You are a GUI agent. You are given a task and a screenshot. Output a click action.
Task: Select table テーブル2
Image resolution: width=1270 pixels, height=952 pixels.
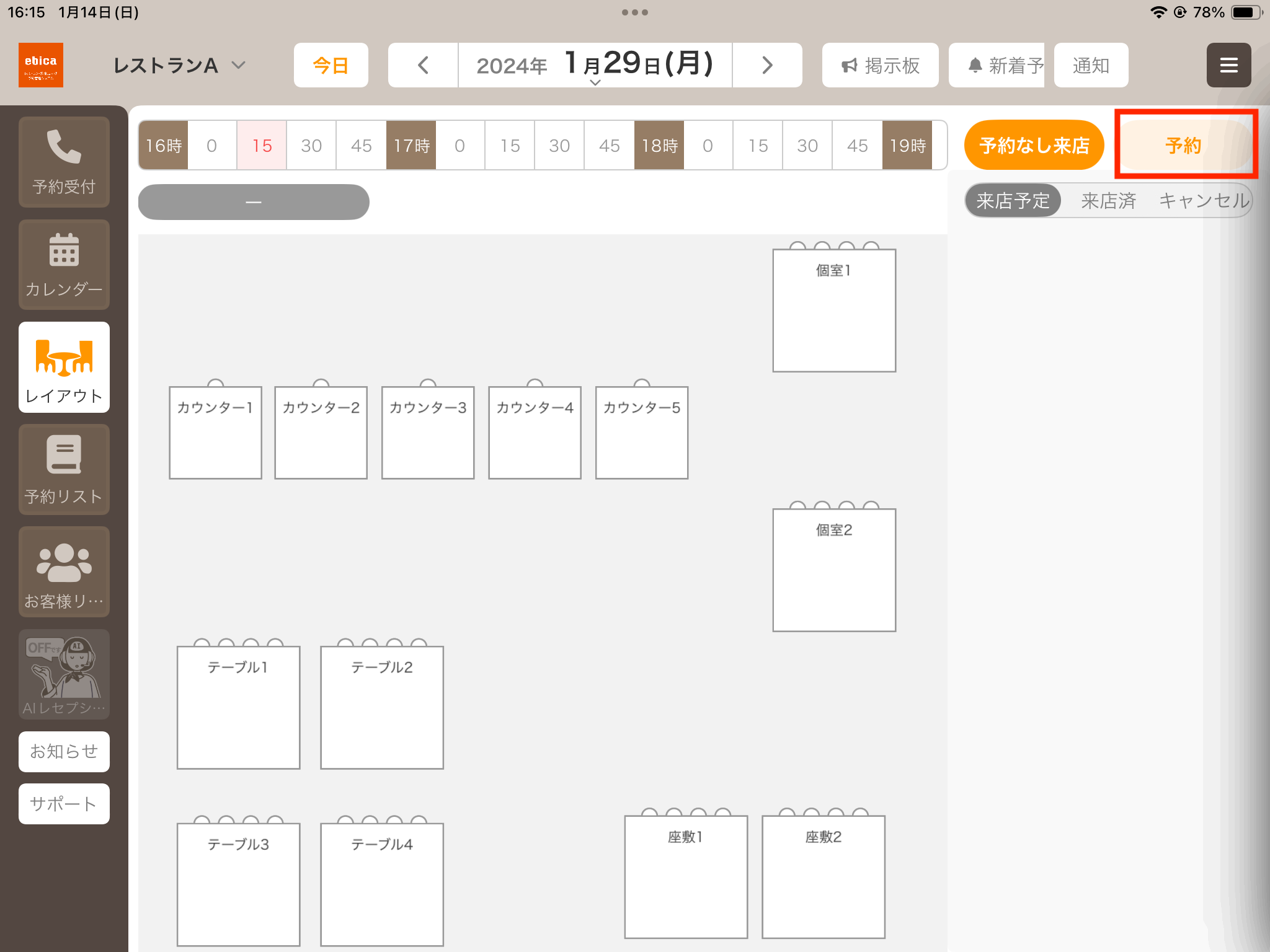pos(382,707)
